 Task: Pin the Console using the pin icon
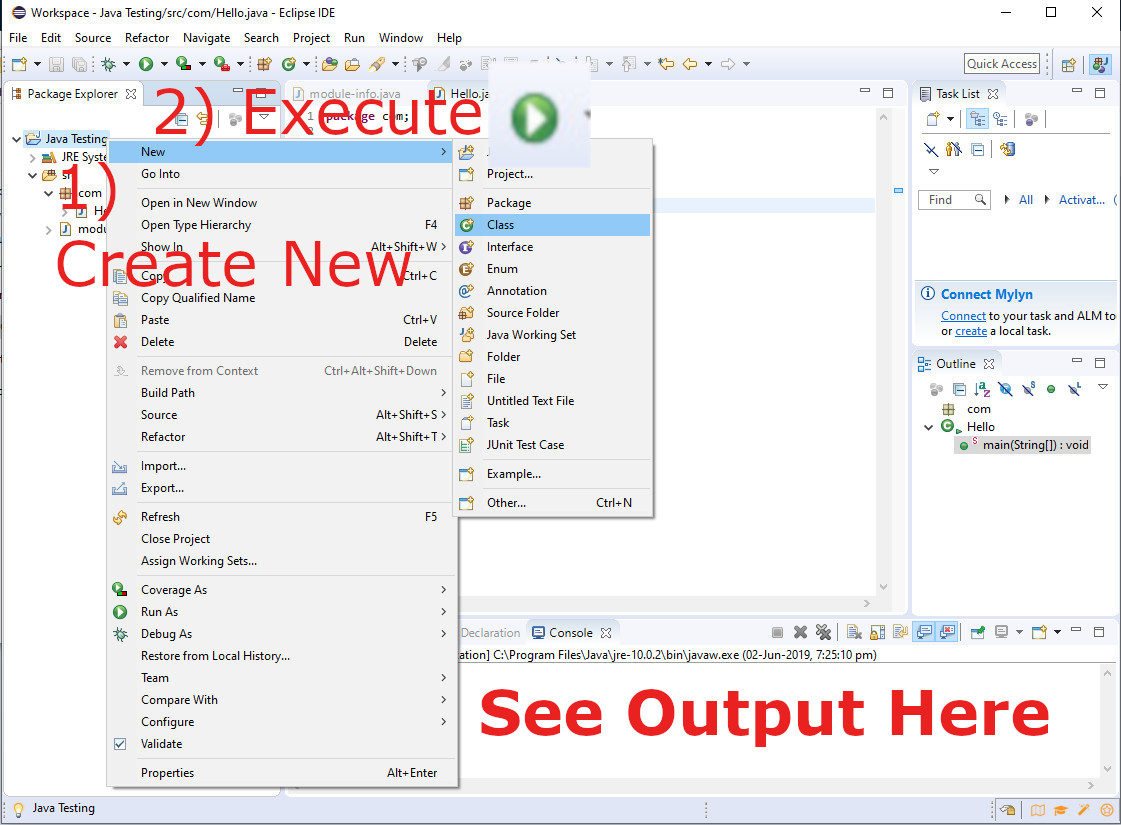[976, 632]
